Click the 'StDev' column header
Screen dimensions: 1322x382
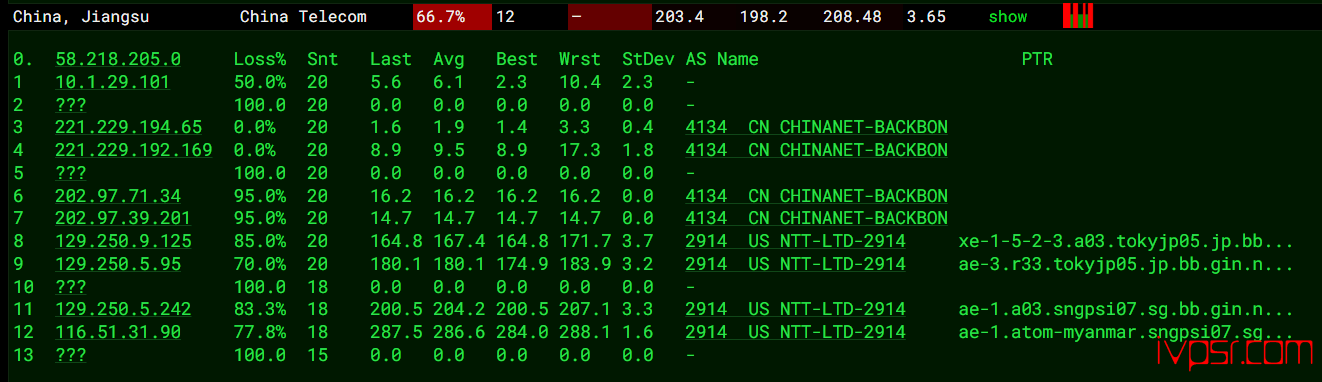pos(647,60)
